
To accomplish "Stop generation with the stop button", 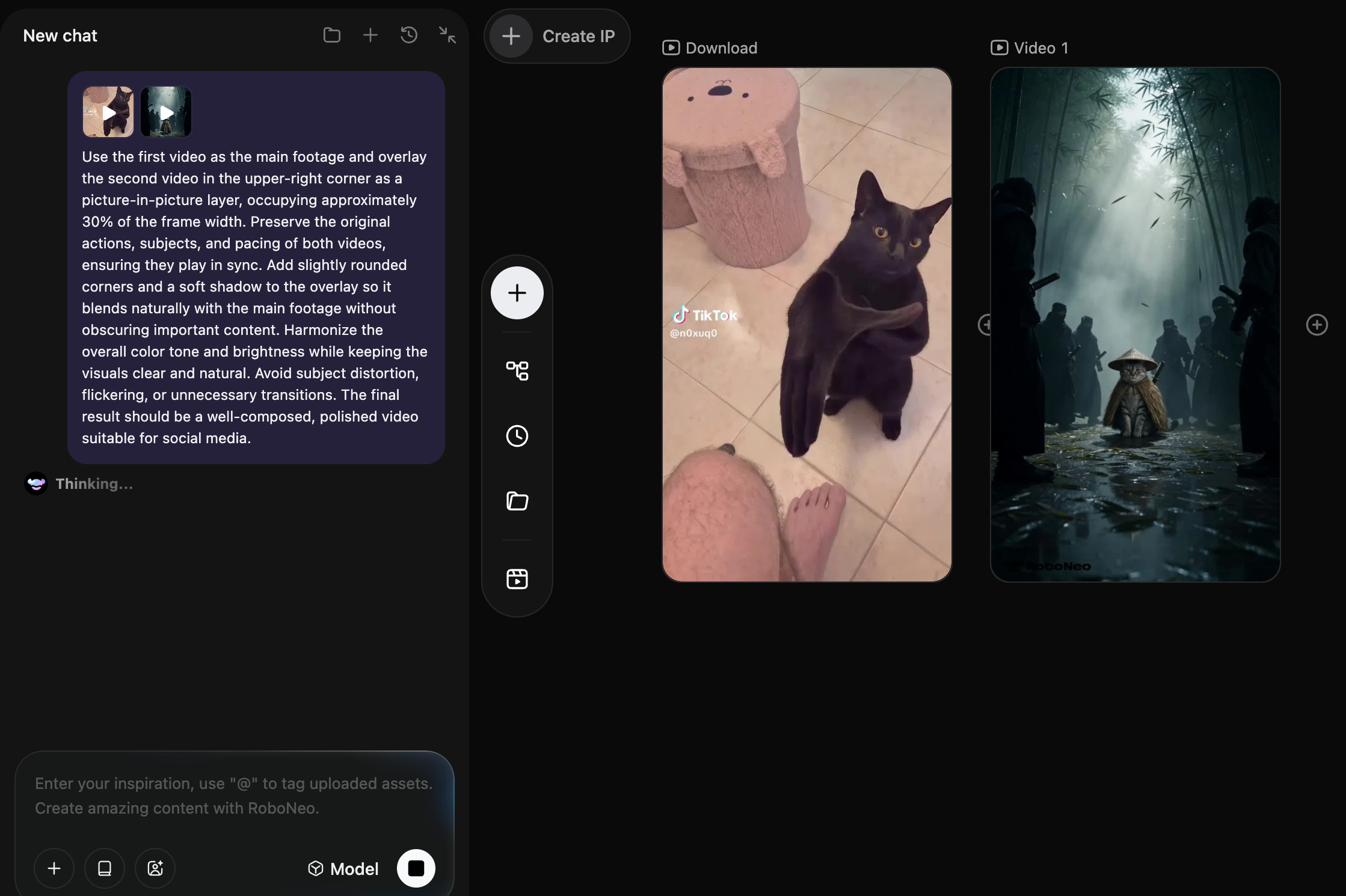I will (x=416, y=868).
